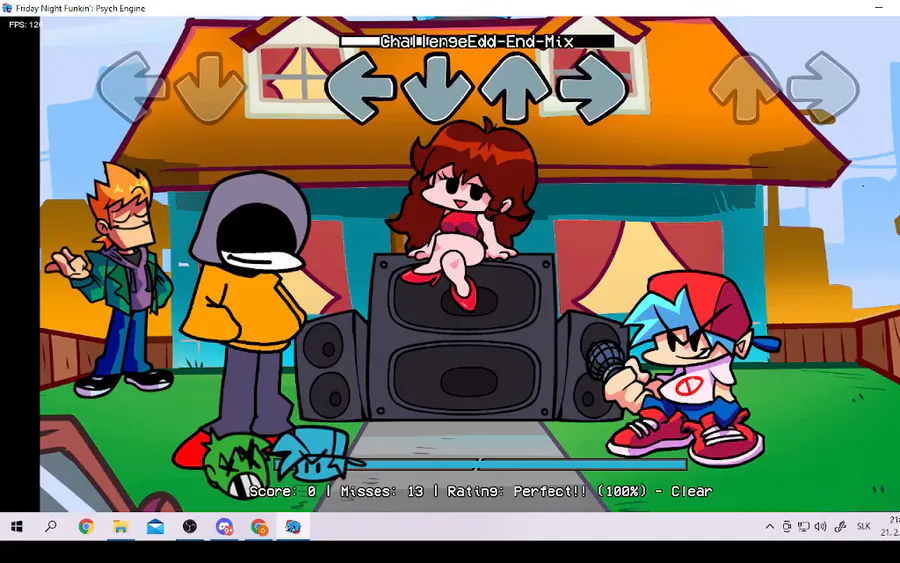This screenshot has height=563, width=900.
Task: Open network status tray icon
Action: coord(804,526)
